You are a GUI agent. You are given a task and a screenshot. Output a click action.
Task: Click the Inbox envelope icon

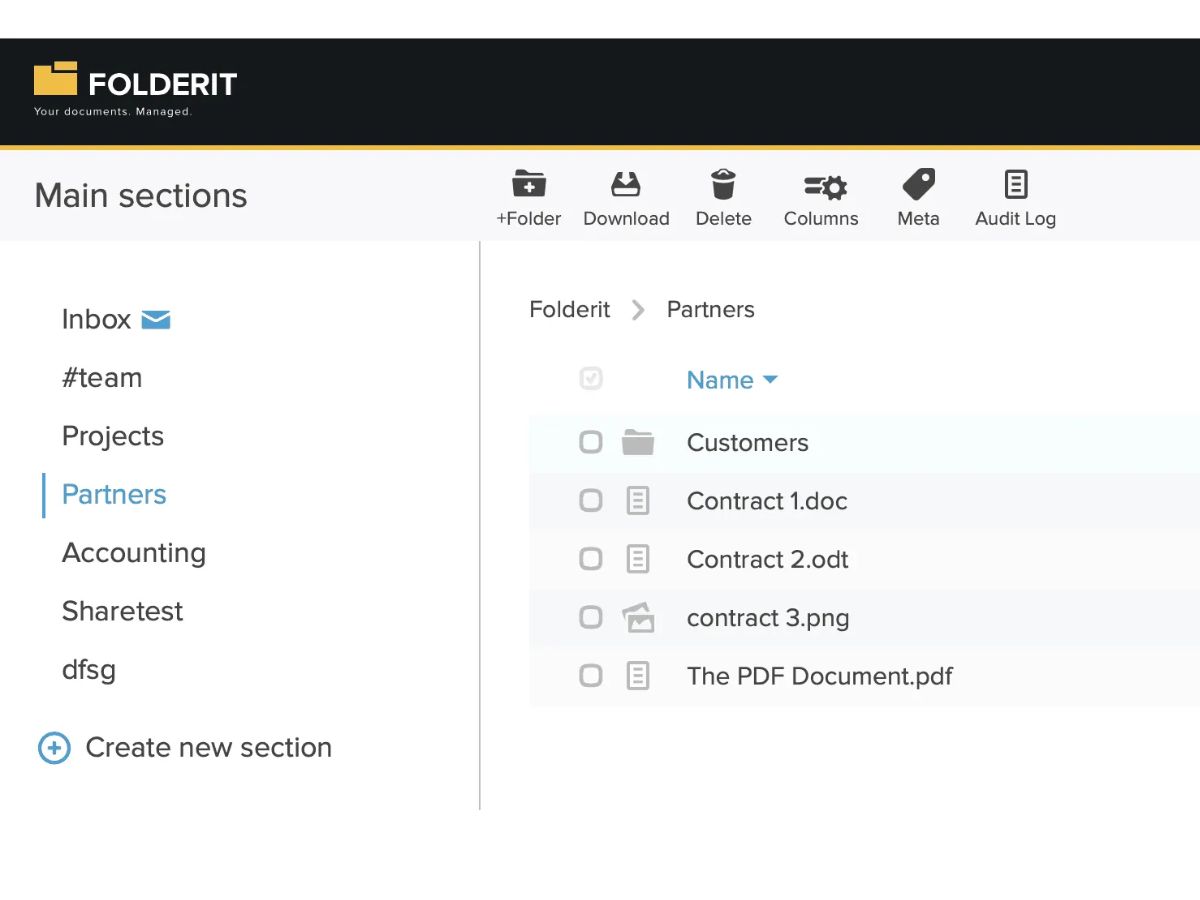(x=156, y=320)
